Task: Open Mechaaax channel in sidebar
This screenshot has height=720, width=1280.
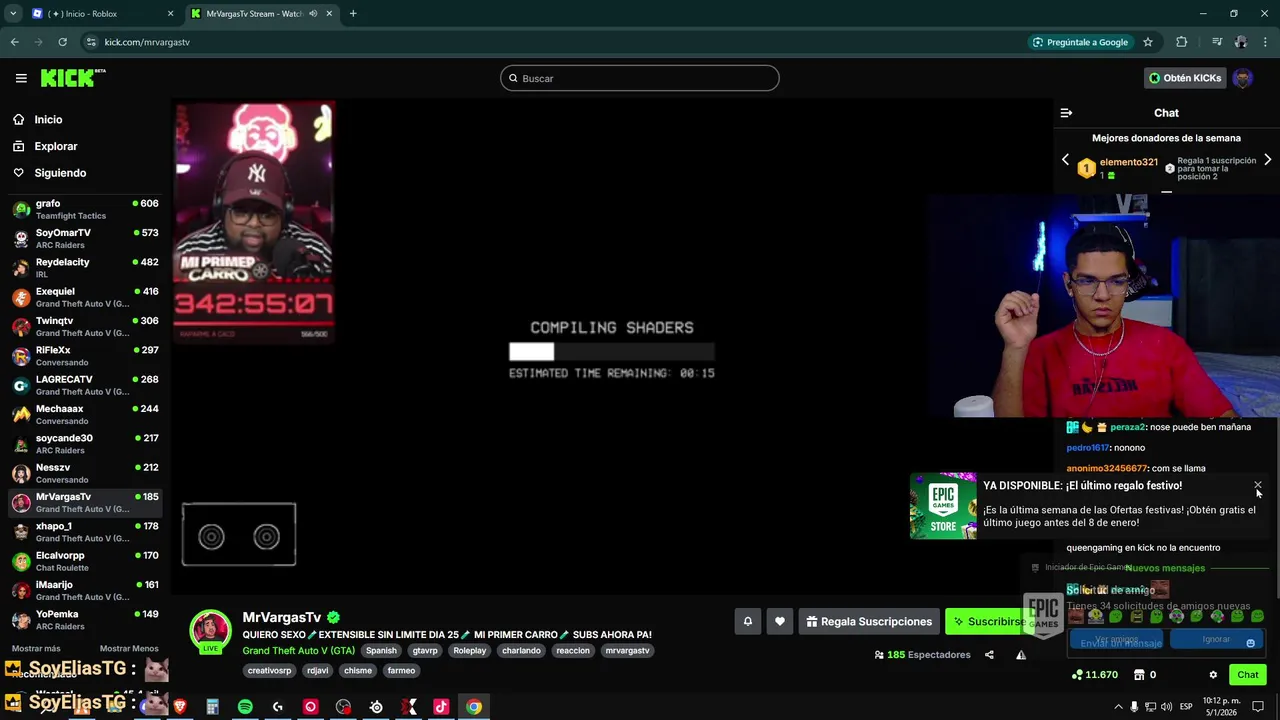Action: coord(85,414)
